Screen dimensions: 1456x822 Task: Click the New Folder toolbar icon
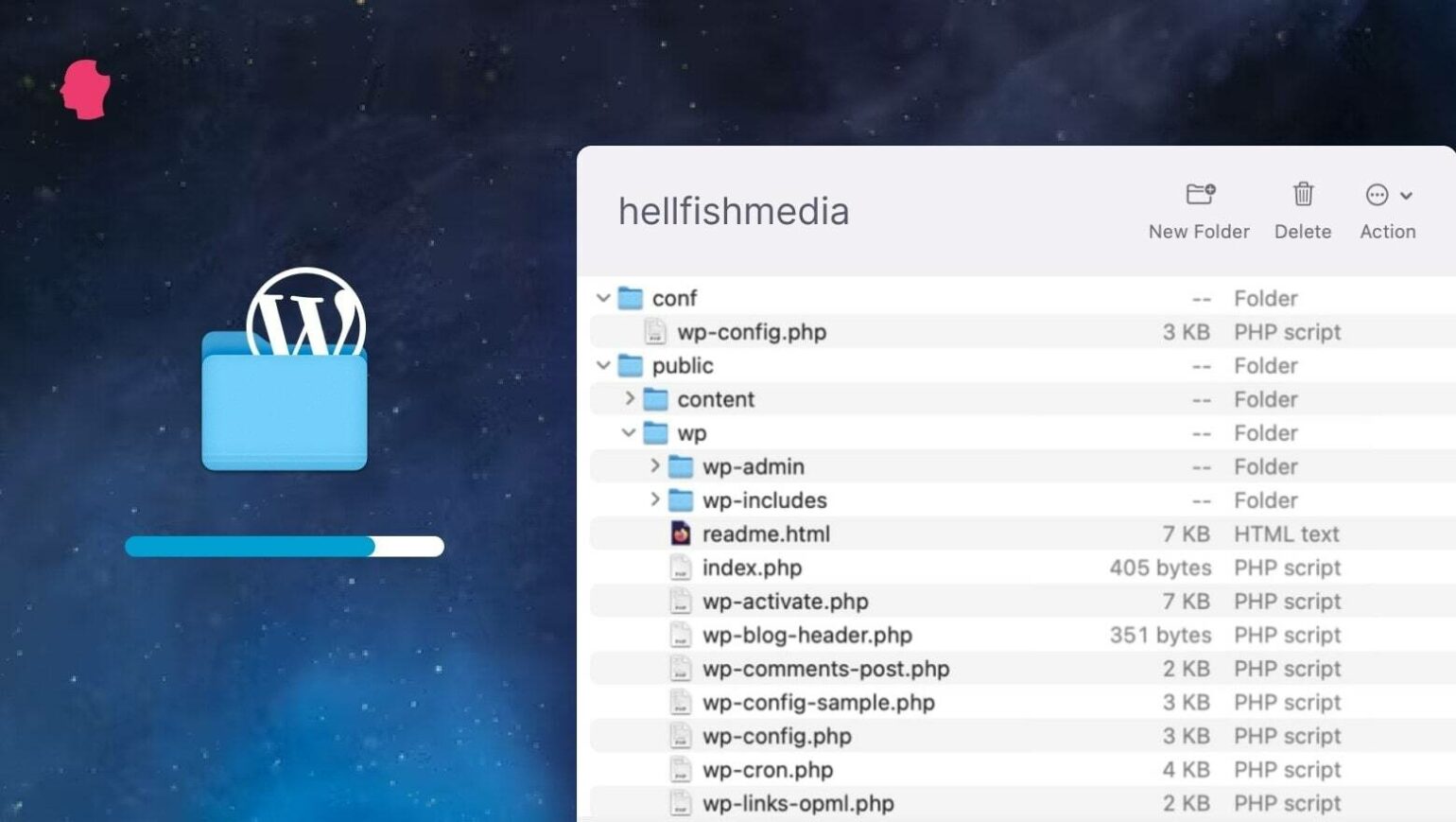(x=1200, y=194)
